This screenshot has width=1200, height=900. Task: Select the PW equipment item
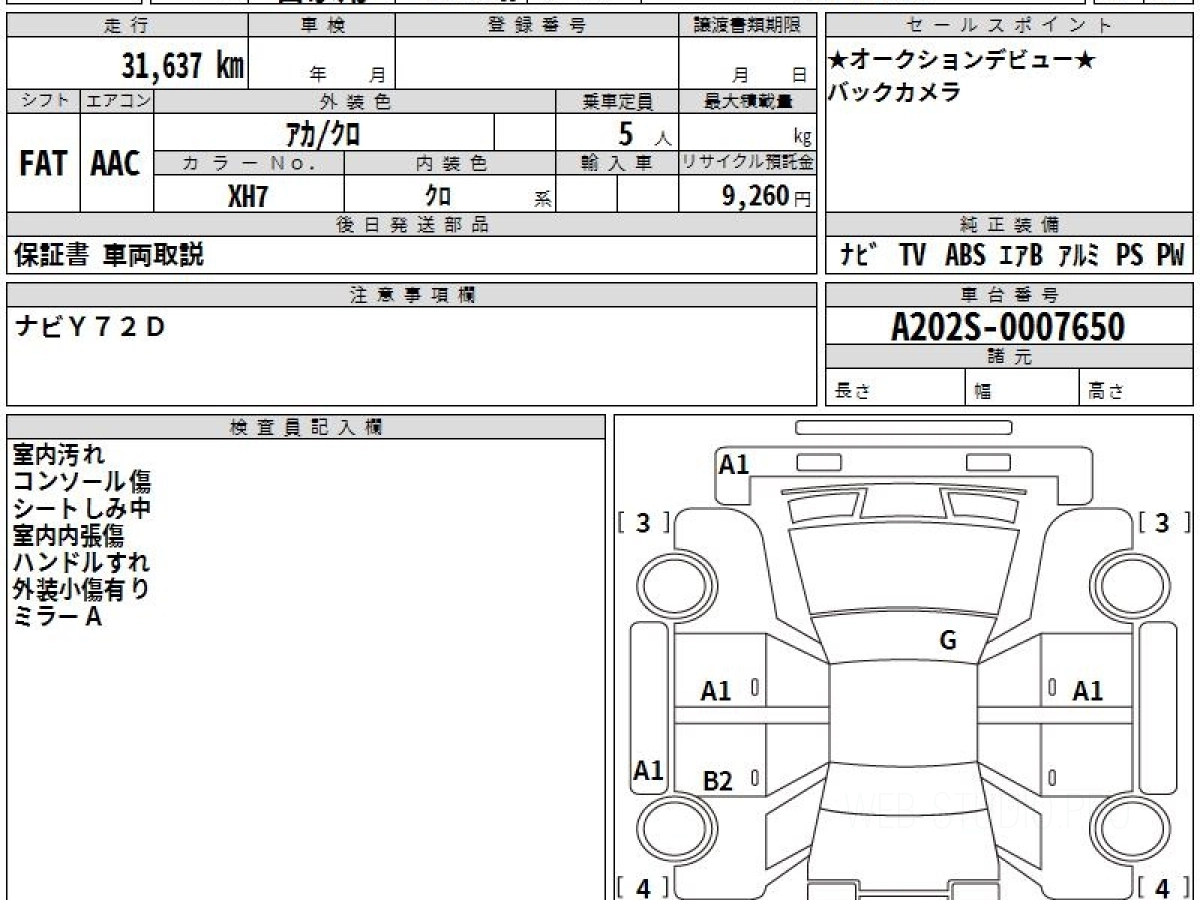coord(1170,255)
